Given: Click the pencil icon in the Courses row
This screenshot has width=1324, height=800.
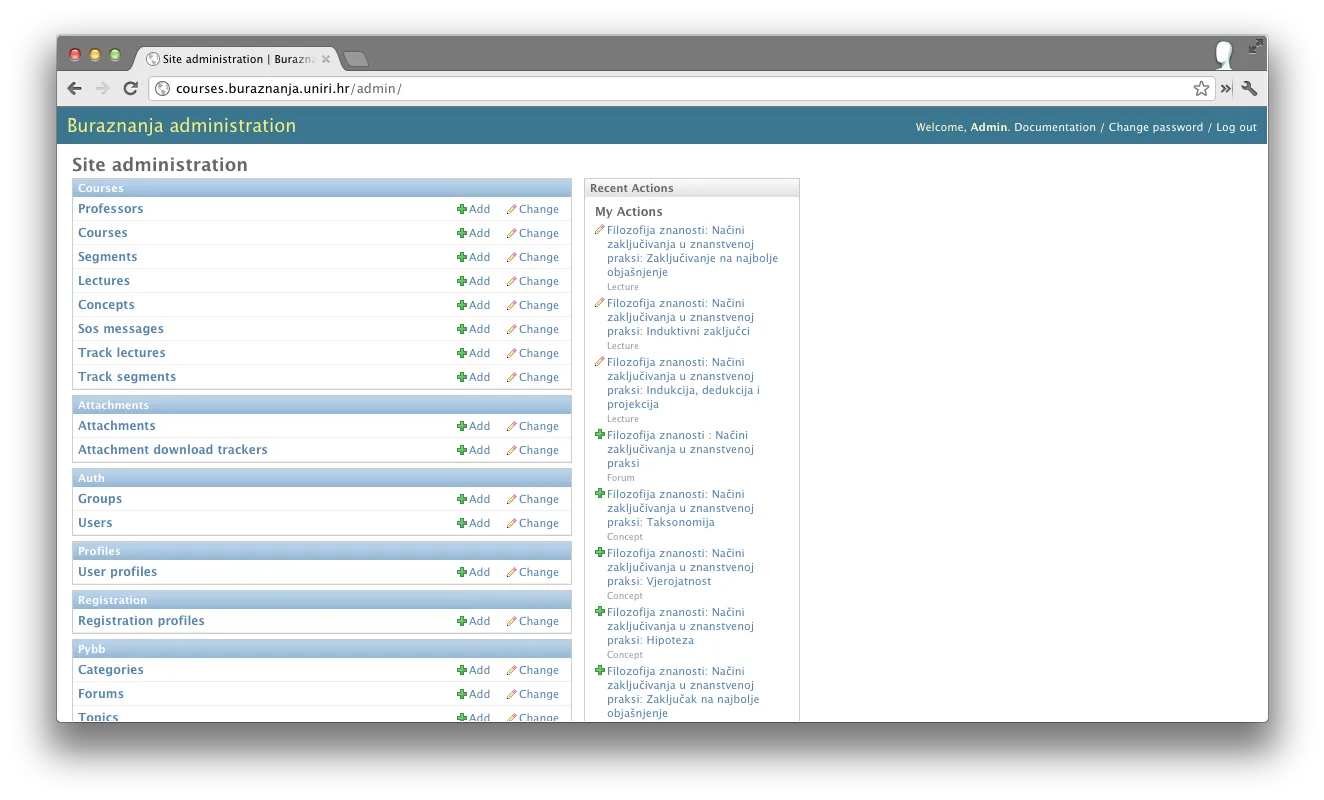Looking at the screenshot, I should pyautogui.click(x=512, y=234).
